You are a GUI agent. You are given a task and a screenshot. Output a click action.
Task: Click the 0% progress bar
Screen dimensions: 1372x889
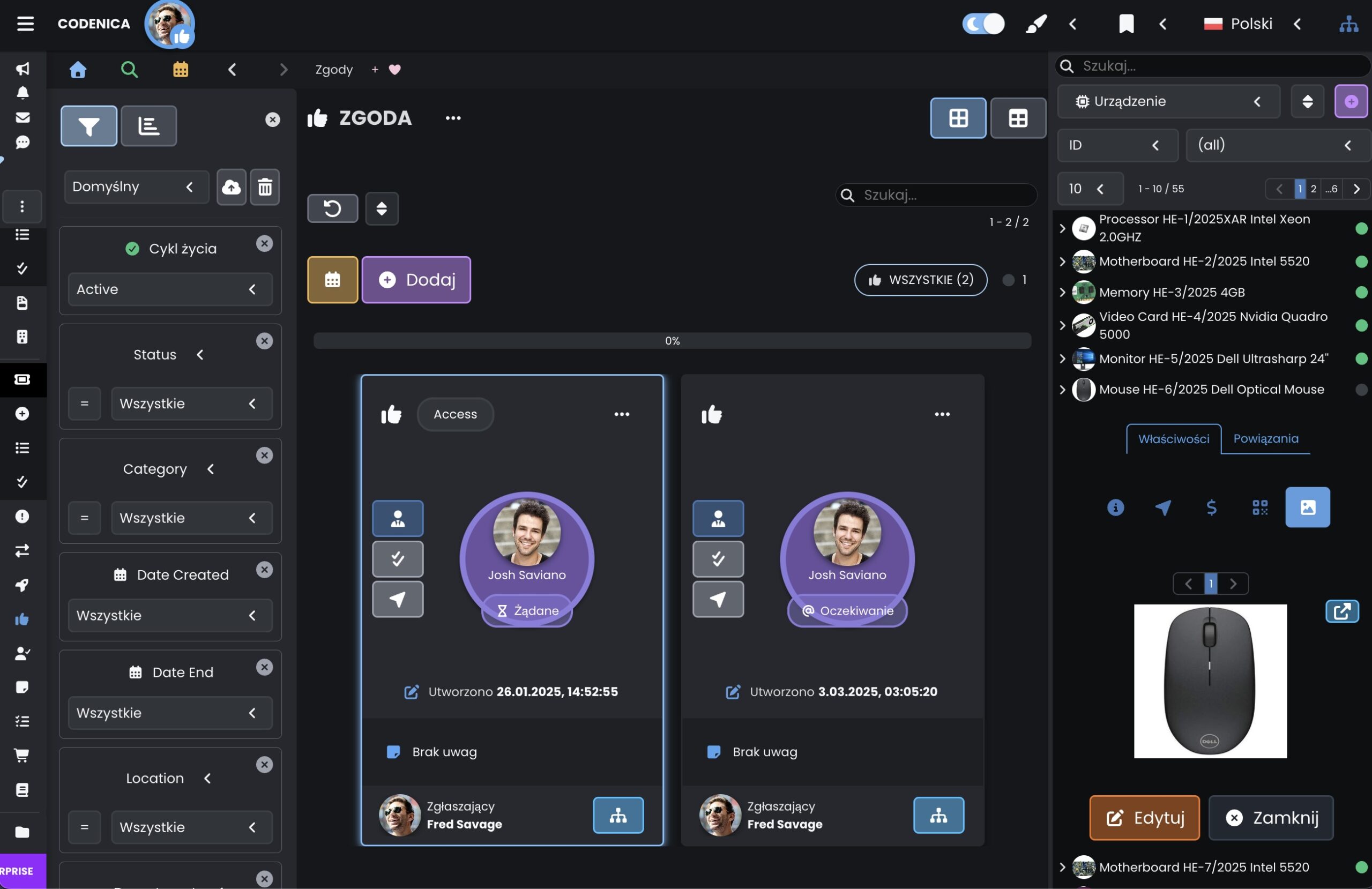coord(672,341)
